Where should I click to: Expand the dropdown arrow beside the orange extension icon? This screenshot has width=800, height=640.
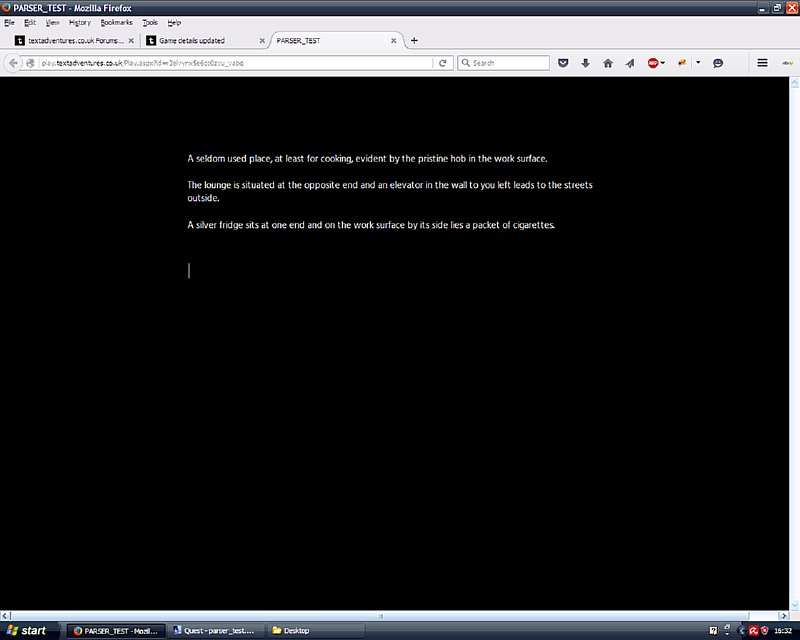point(698,63)
